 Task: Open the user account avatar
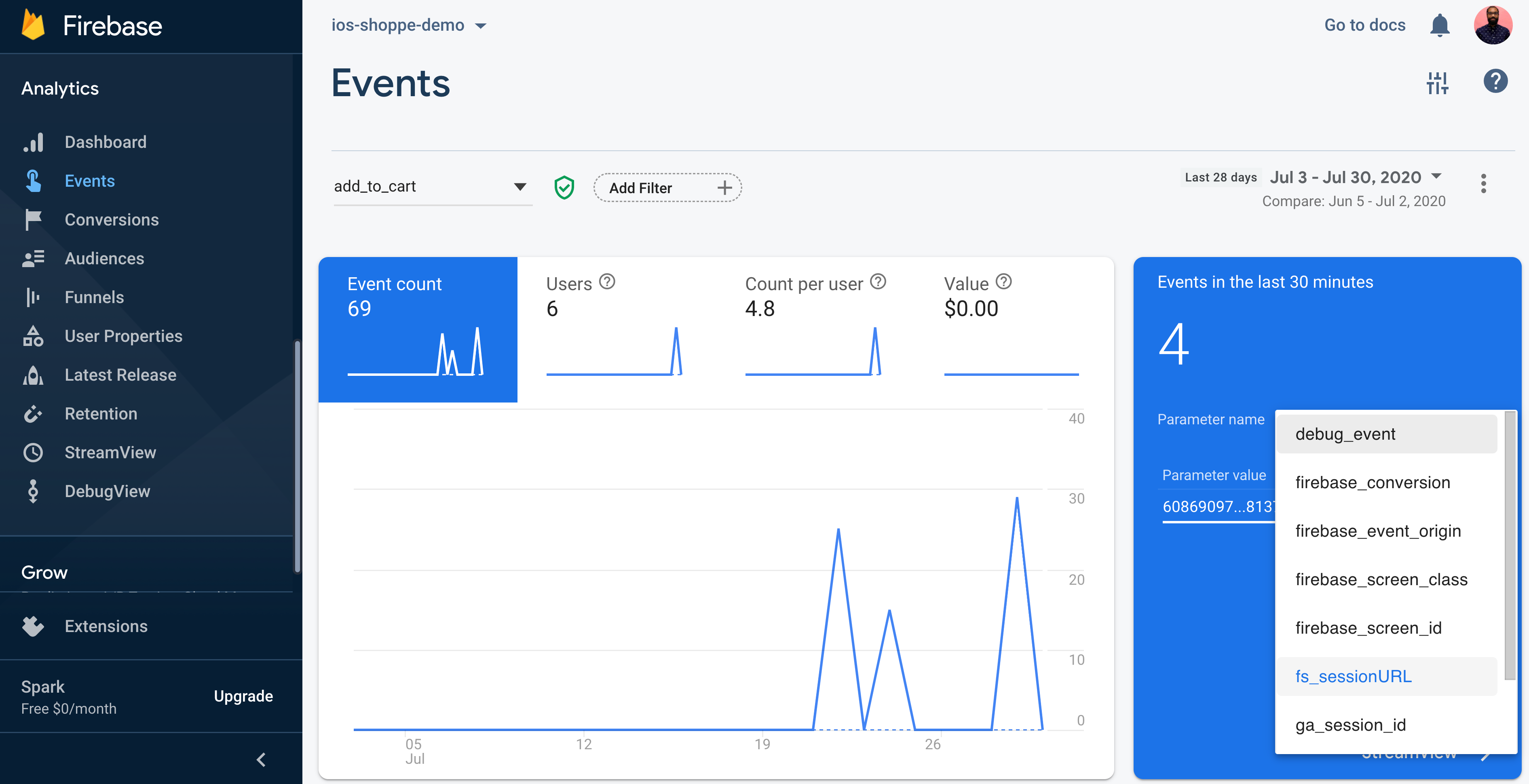pos(1493,25)
